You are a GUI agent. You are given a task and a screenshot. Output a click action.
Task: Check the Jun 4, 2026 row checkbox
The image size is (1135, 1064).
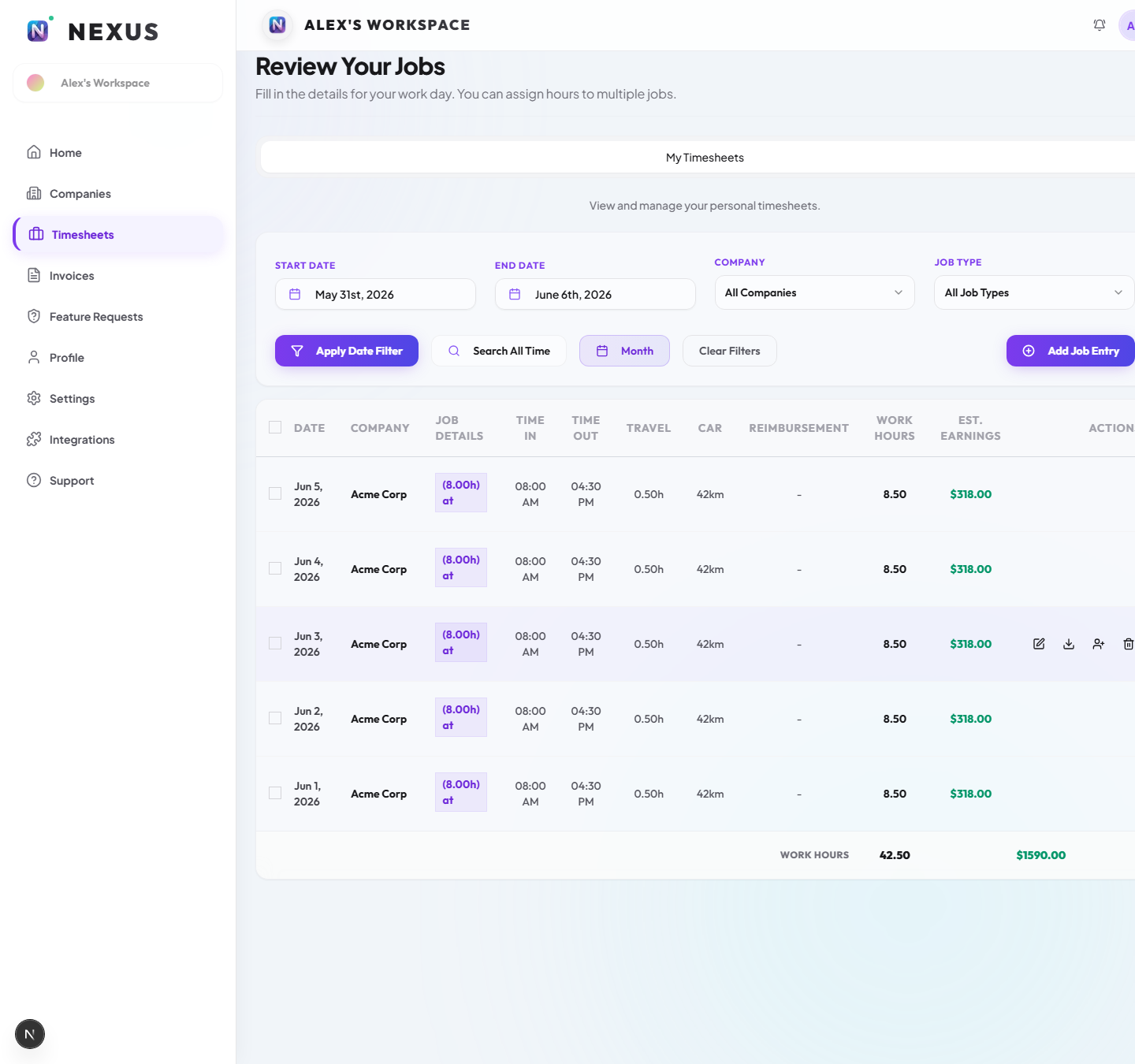pyautogui.click(x=275, y=568)
